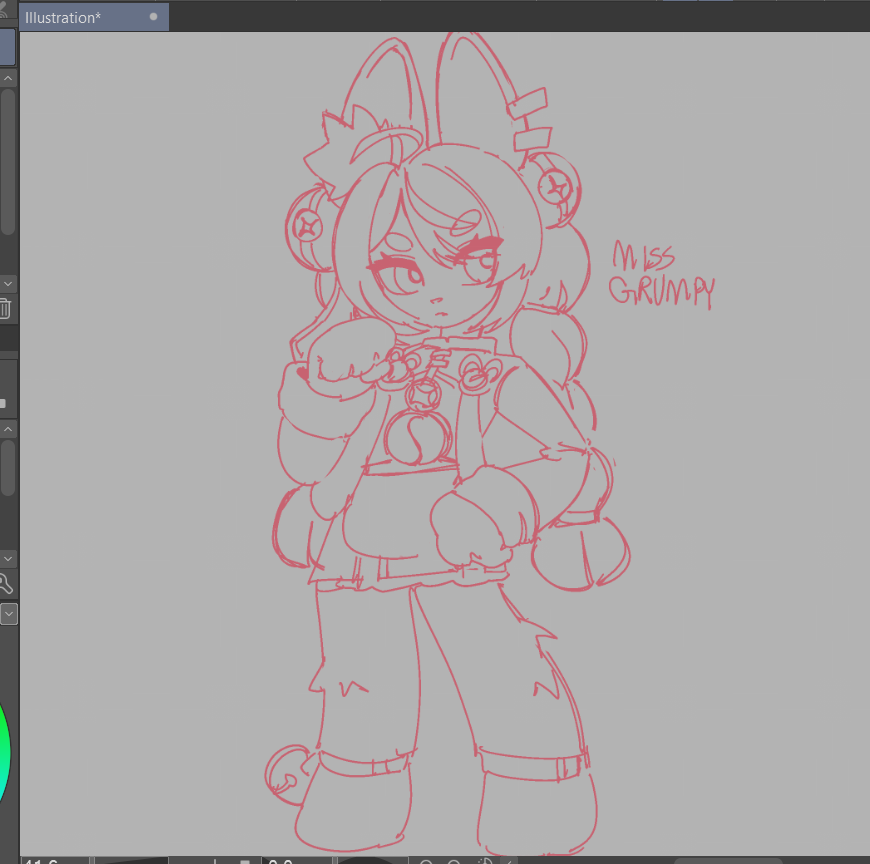Click the upper panel's scroll-down arrow

[8, 284]
